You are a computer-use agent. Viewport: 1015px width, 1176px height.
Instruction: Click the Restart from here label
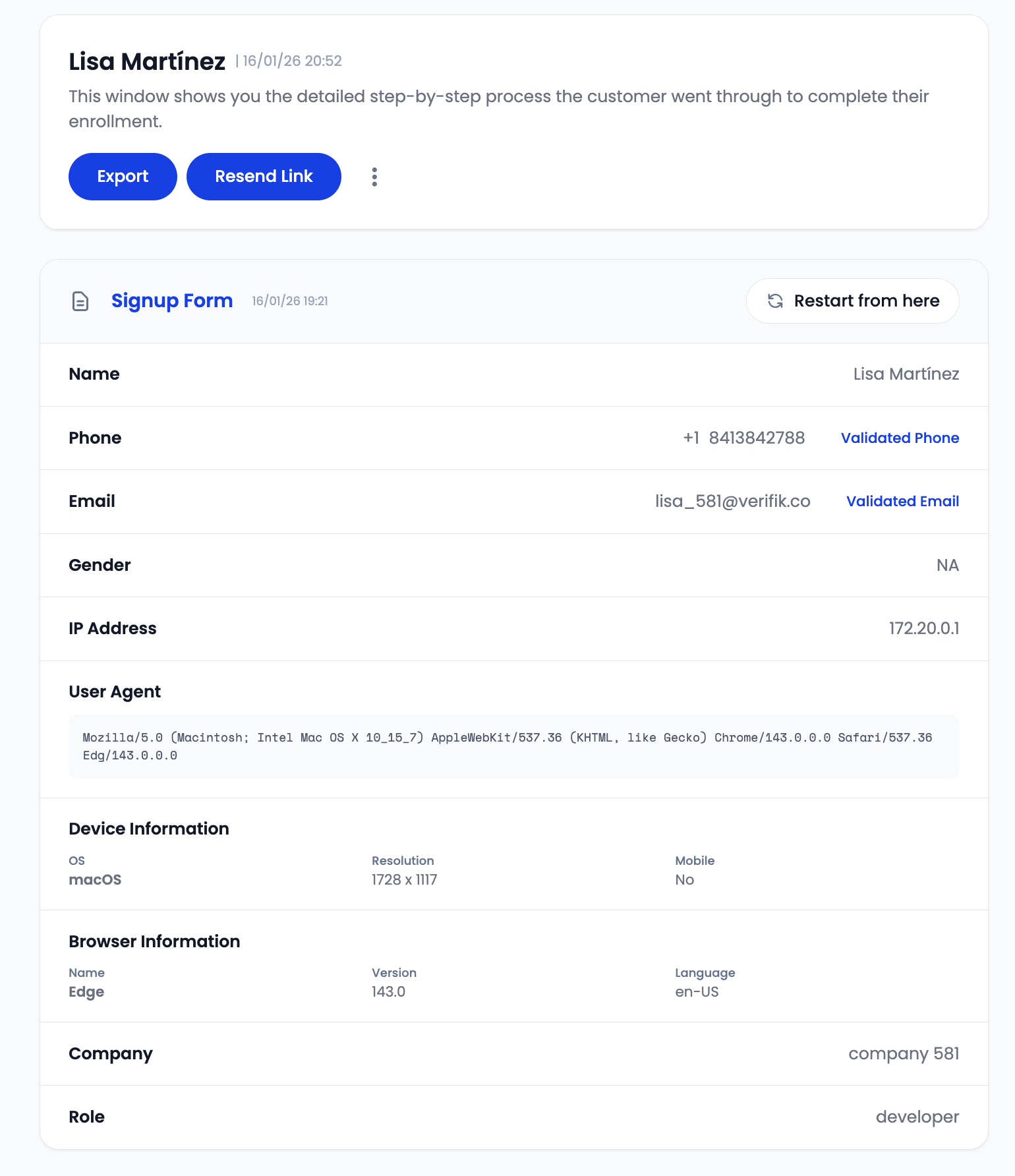click(x=866, y=301)
